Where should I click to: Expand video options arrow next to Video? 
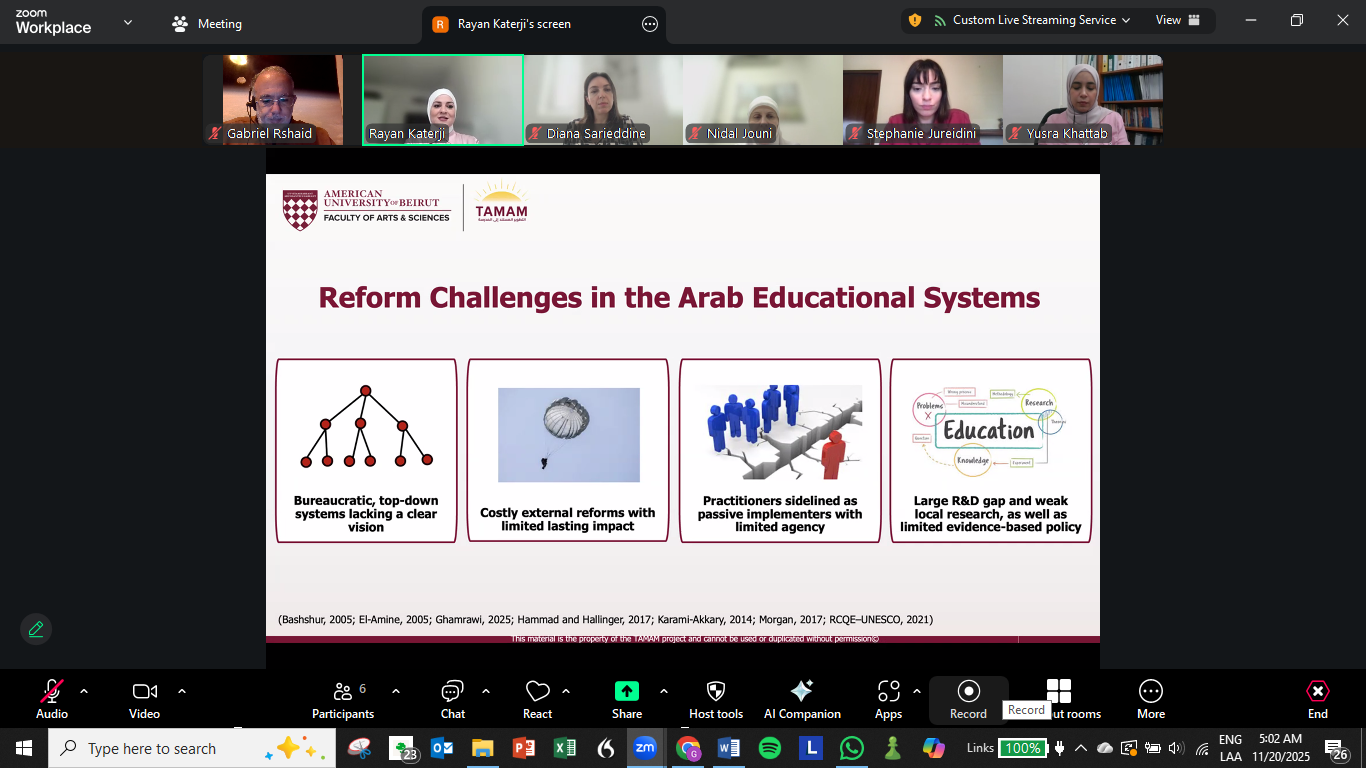[182, 691]
